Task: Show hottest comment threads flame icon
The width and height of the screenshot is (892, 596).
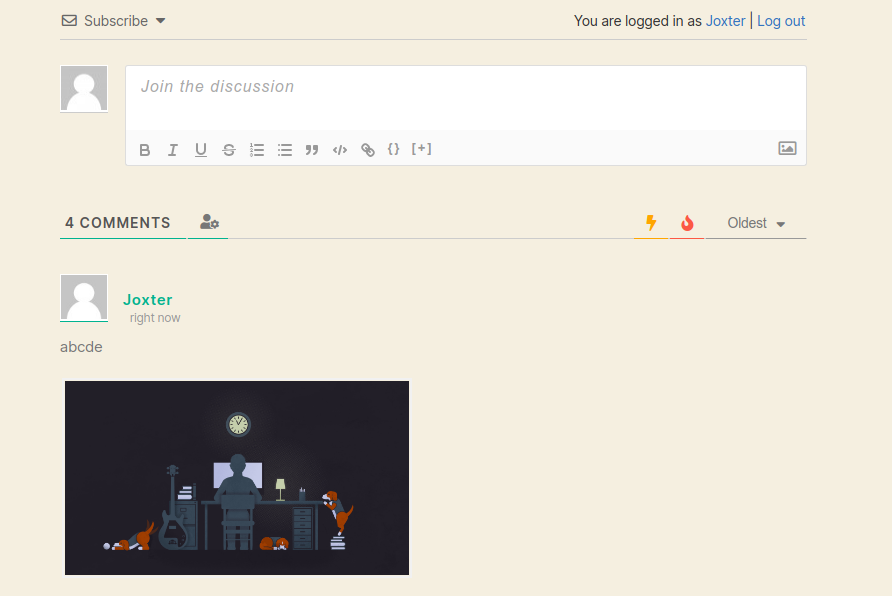Action: click(x=687, y=223)
